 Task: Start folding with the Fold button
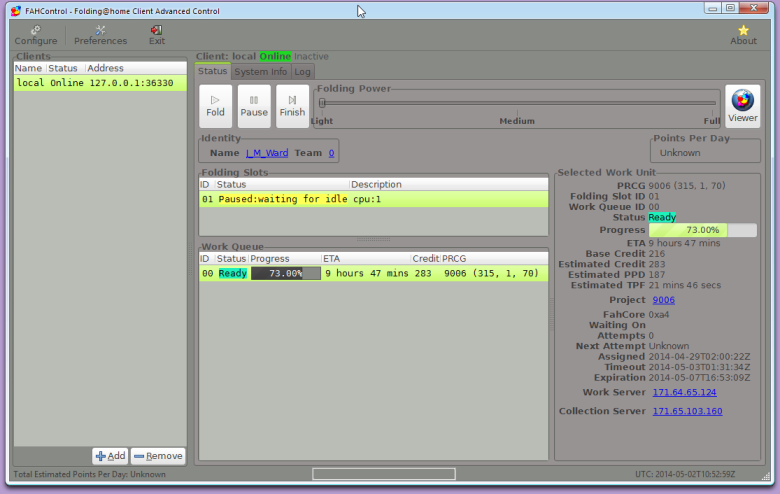(x=215, y=106)
